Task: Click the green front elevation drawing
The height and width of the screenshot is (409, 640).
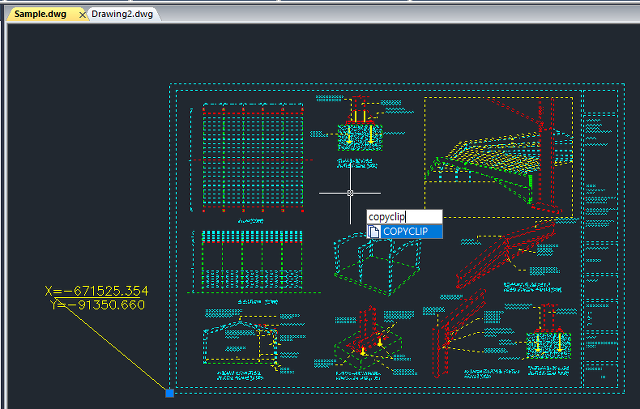Action: coord(250,262)
